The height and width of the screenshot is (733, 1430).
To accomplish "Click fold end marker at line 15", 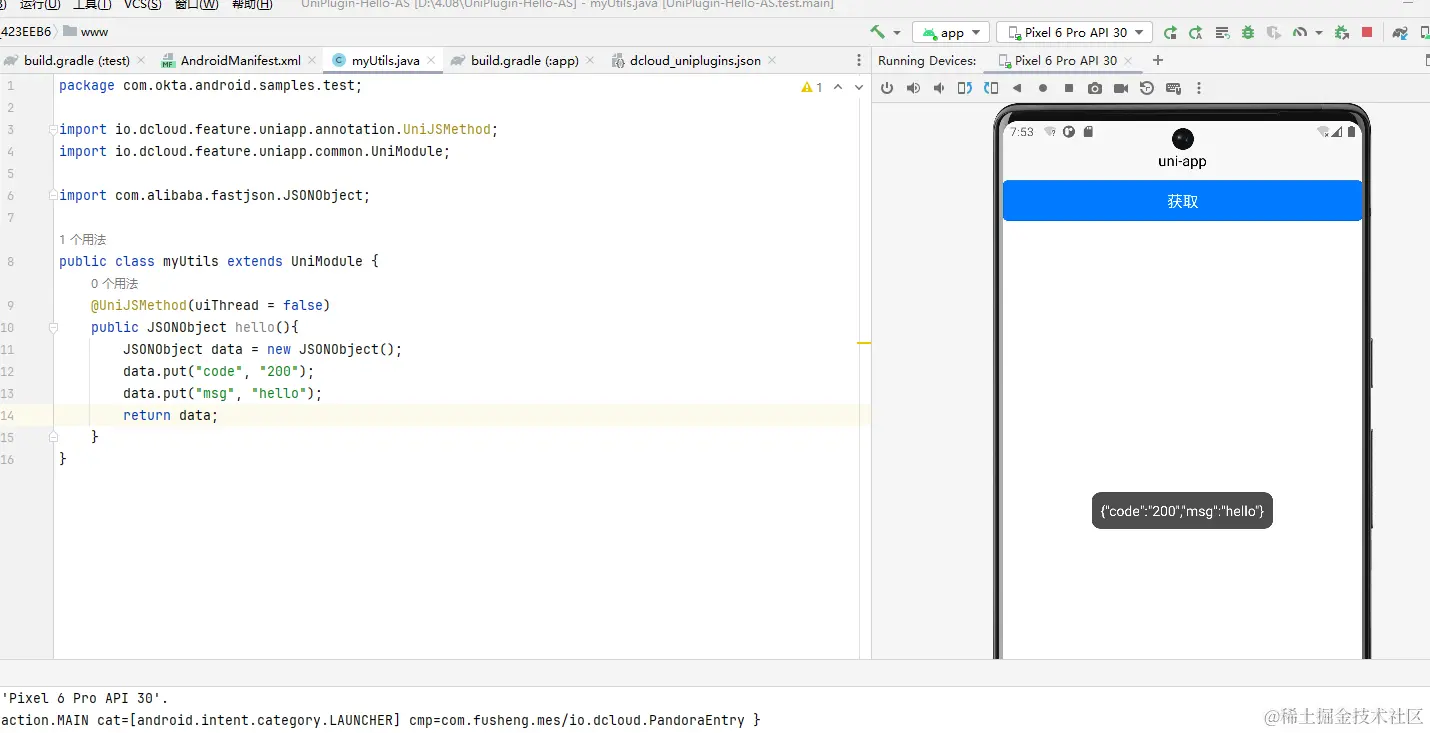I will pos(53,437).
